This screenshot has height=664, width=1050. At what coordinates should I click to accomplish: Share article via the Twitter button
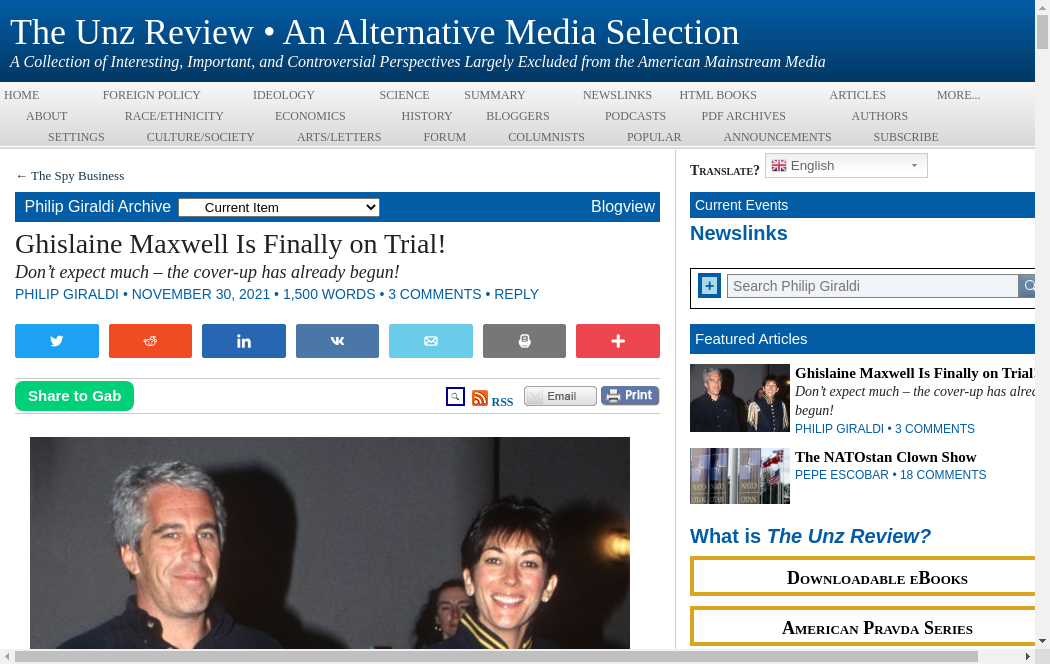point(57,341)
